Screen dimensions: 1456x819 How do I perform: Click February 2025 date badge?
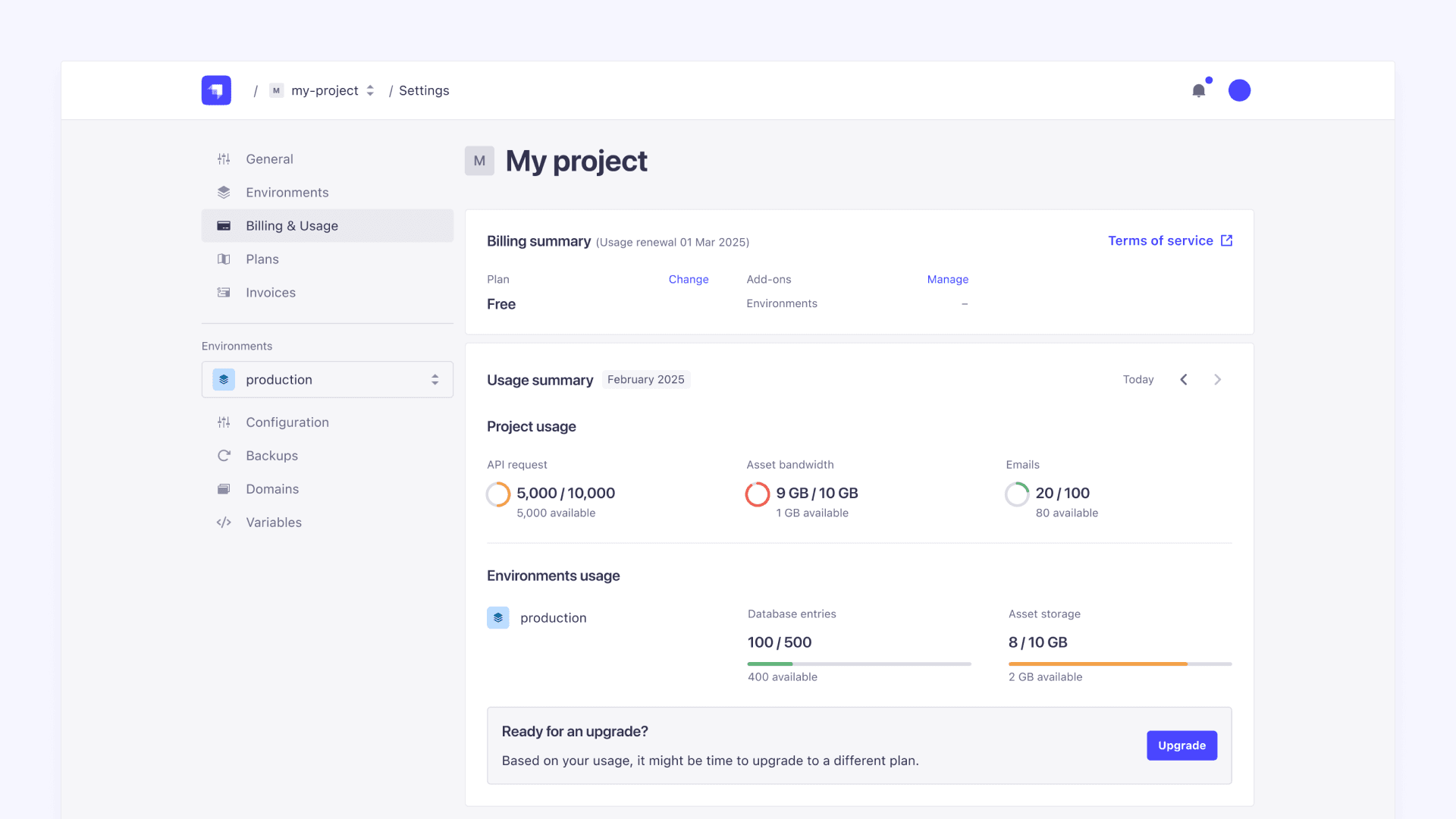(x=646, y=379)
